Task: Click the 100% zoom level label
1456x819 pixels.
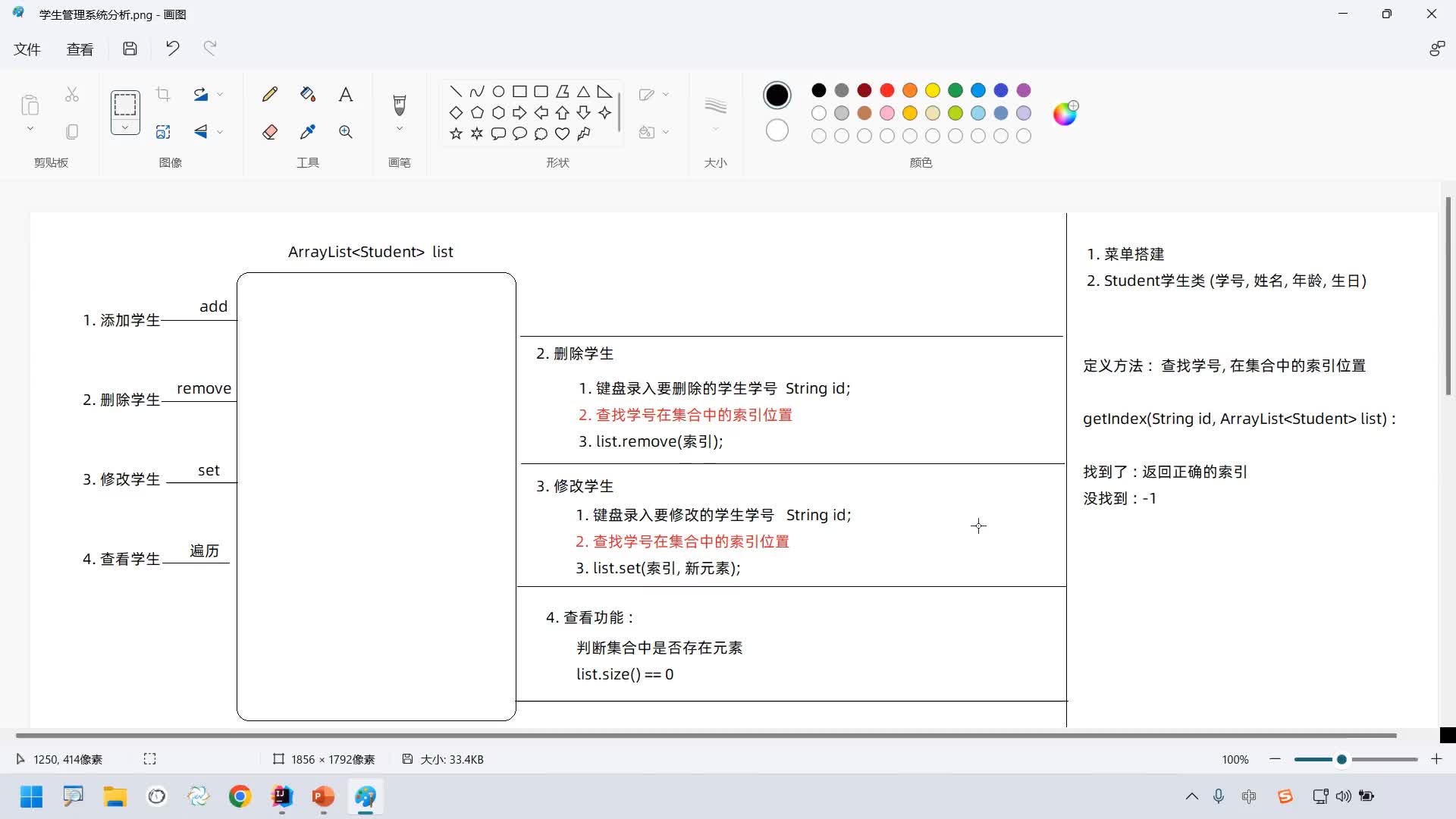Action: pos(1235,759)
